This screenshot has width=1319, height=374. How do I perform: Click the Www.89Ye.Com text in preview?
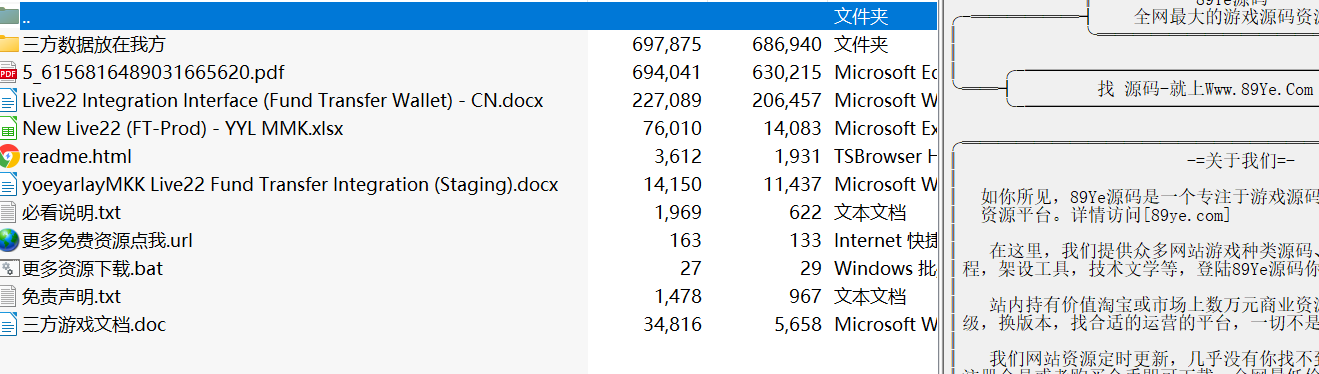point(1248,89)
